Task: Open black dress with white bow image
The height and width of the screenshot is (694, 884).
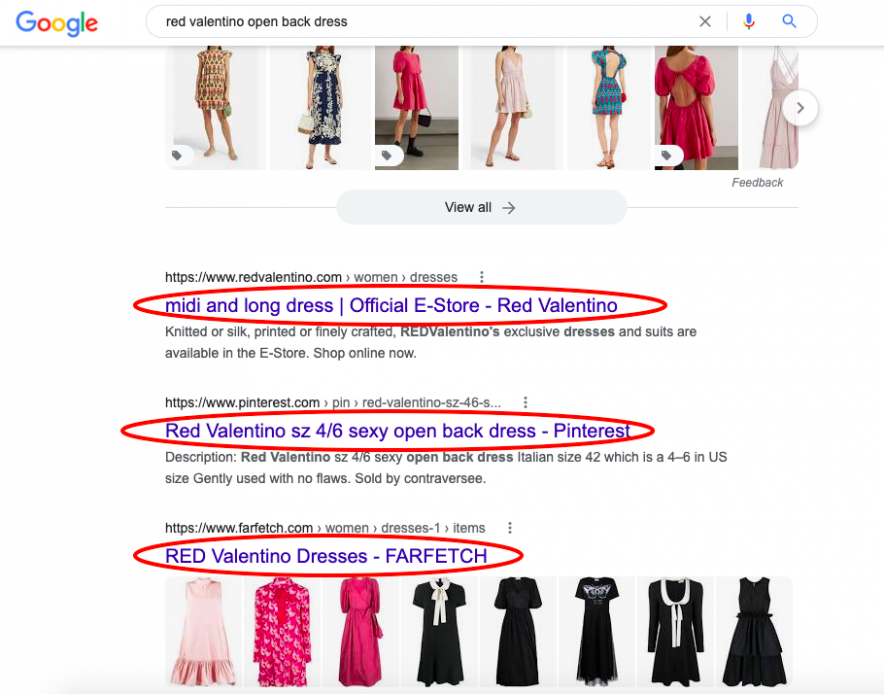Action: [439, 631]
